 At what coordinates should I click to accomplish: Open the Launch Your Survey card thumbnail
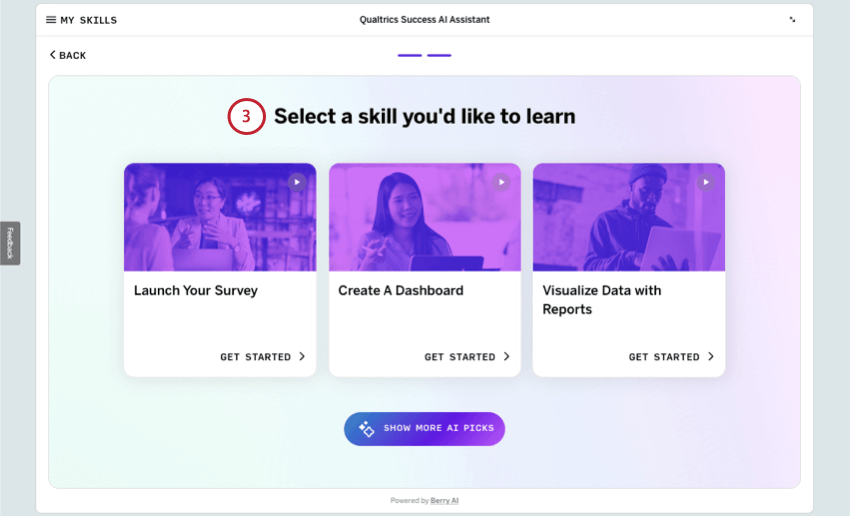[x=220, y=217]
